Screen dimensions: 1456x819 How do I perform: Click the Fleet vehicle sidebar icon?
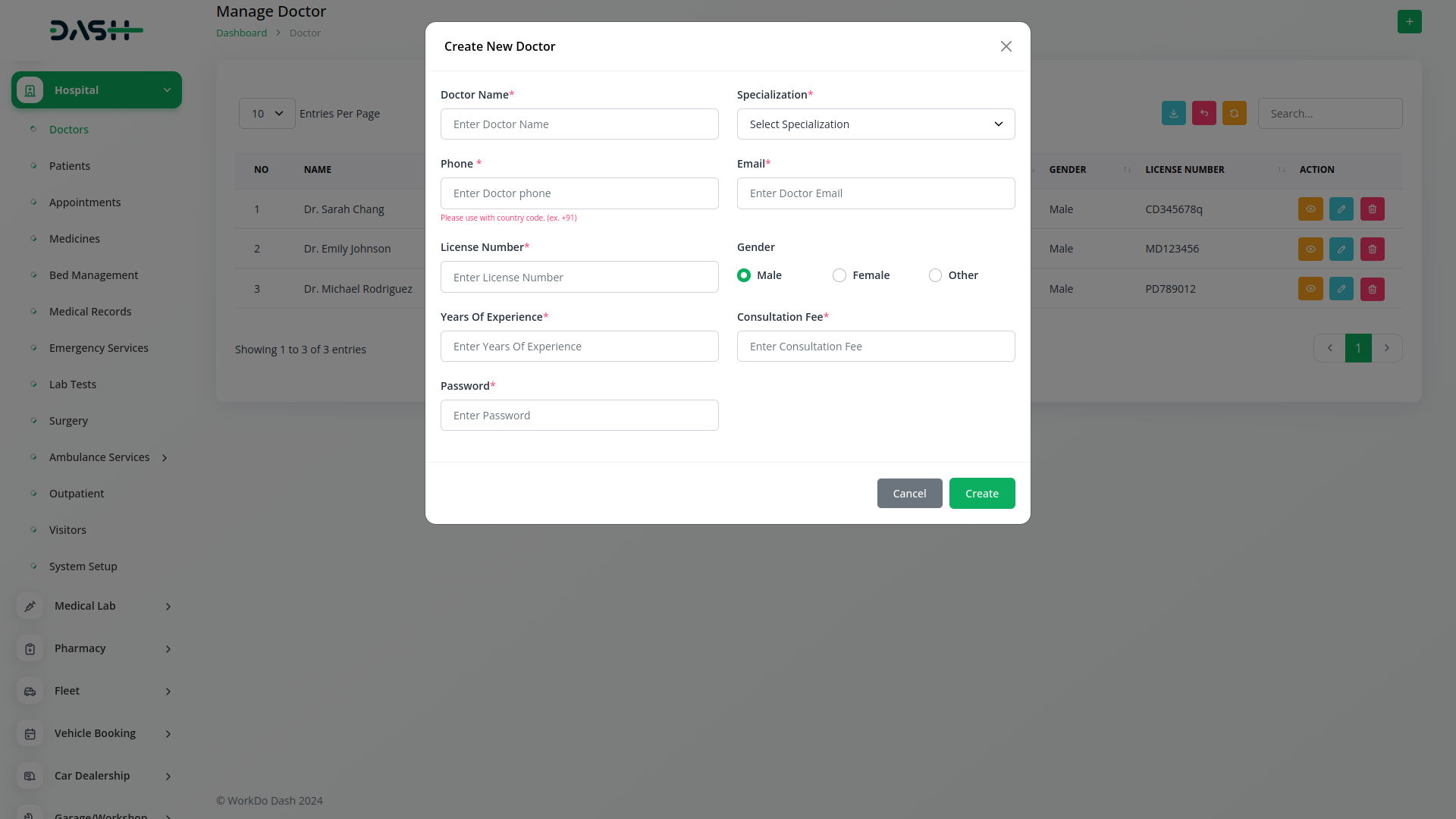30,692
